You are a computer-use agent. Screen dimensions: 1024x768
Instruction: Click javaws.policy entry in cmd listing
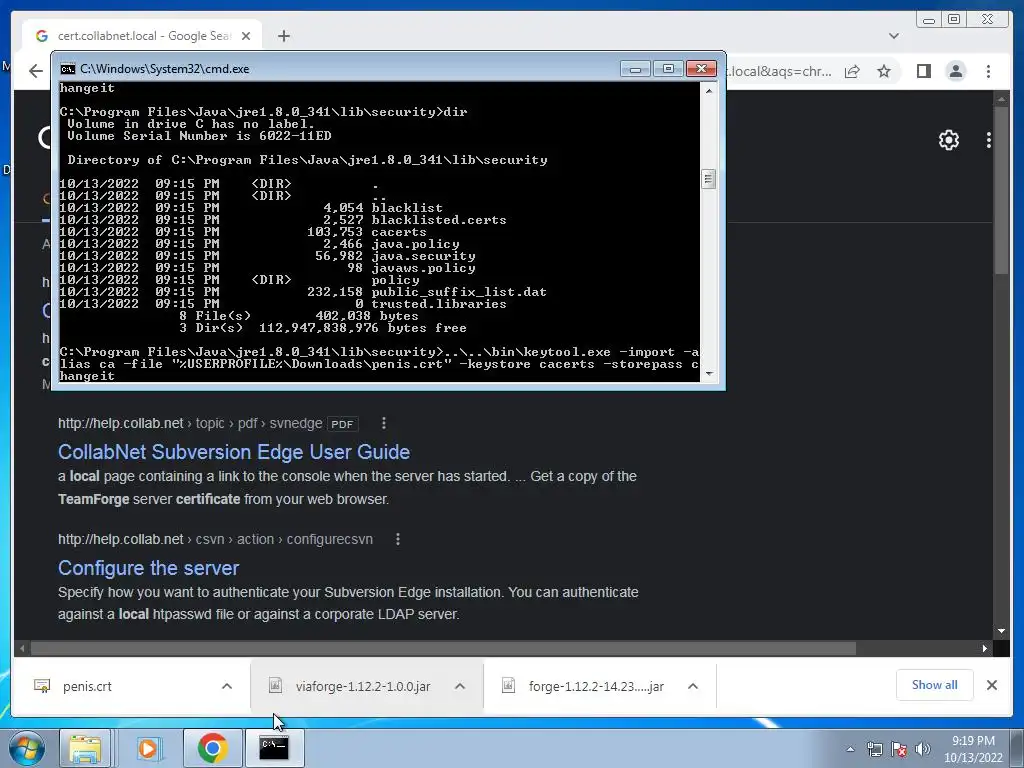423,268
